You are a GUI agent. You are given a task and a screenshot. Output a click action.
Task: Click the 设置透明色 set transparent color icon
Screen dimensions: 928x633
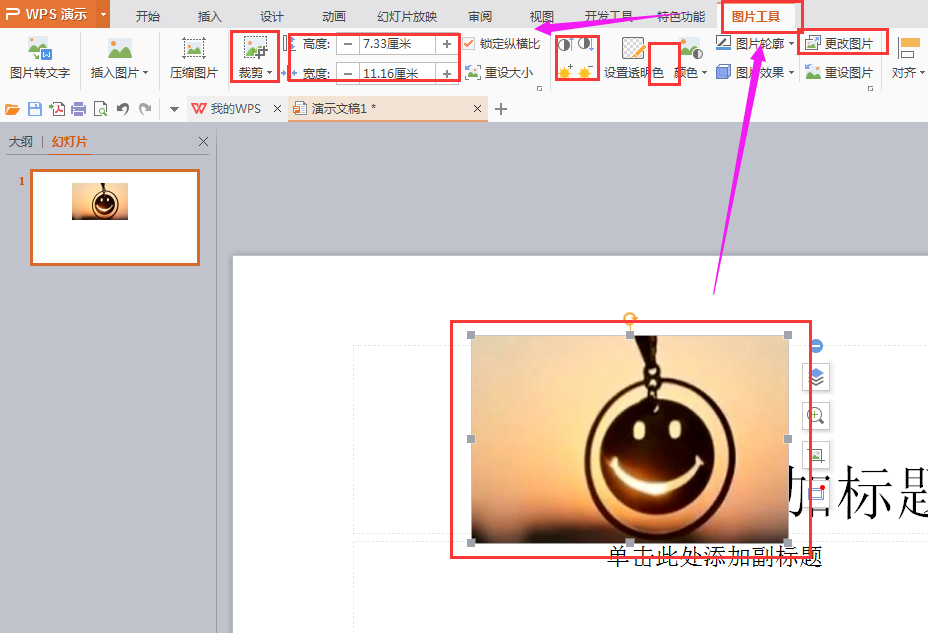click(633, 48)
